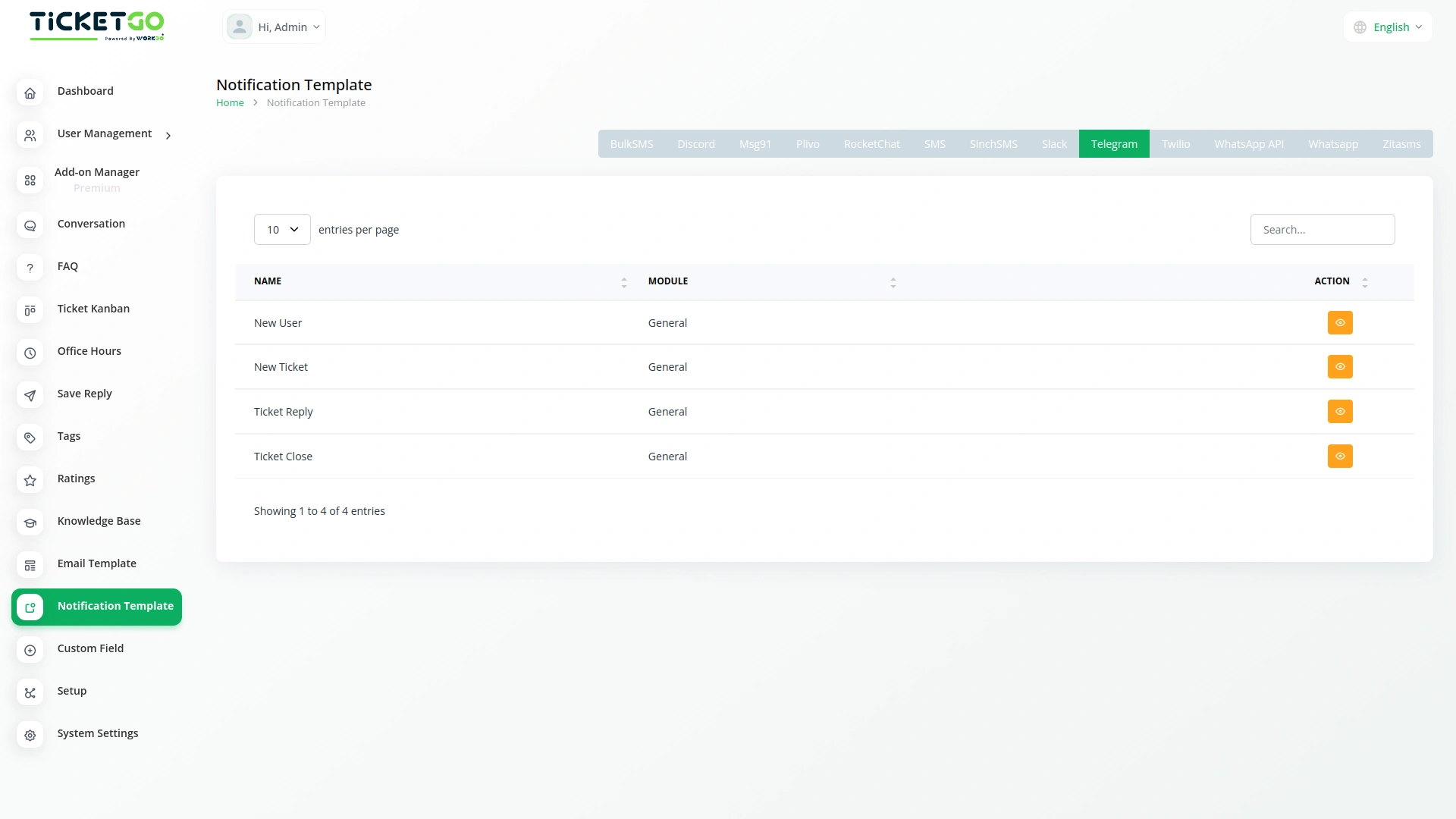1456x819 pixels.
Task: Open Save Reply paper plane icon
Action: point(30,395)
